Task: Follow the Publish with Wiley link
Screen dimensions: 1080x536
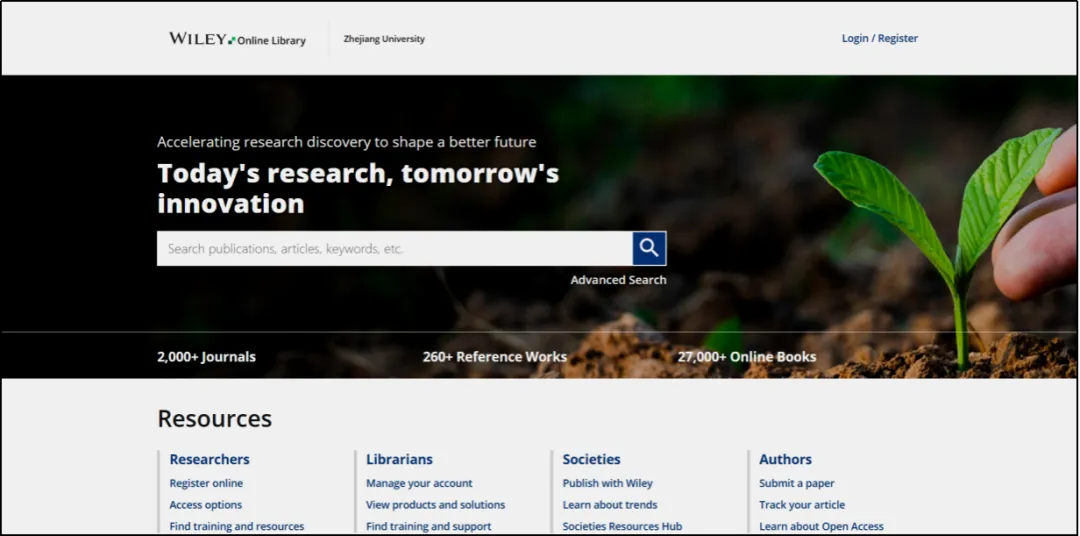Action: [608, 483]
